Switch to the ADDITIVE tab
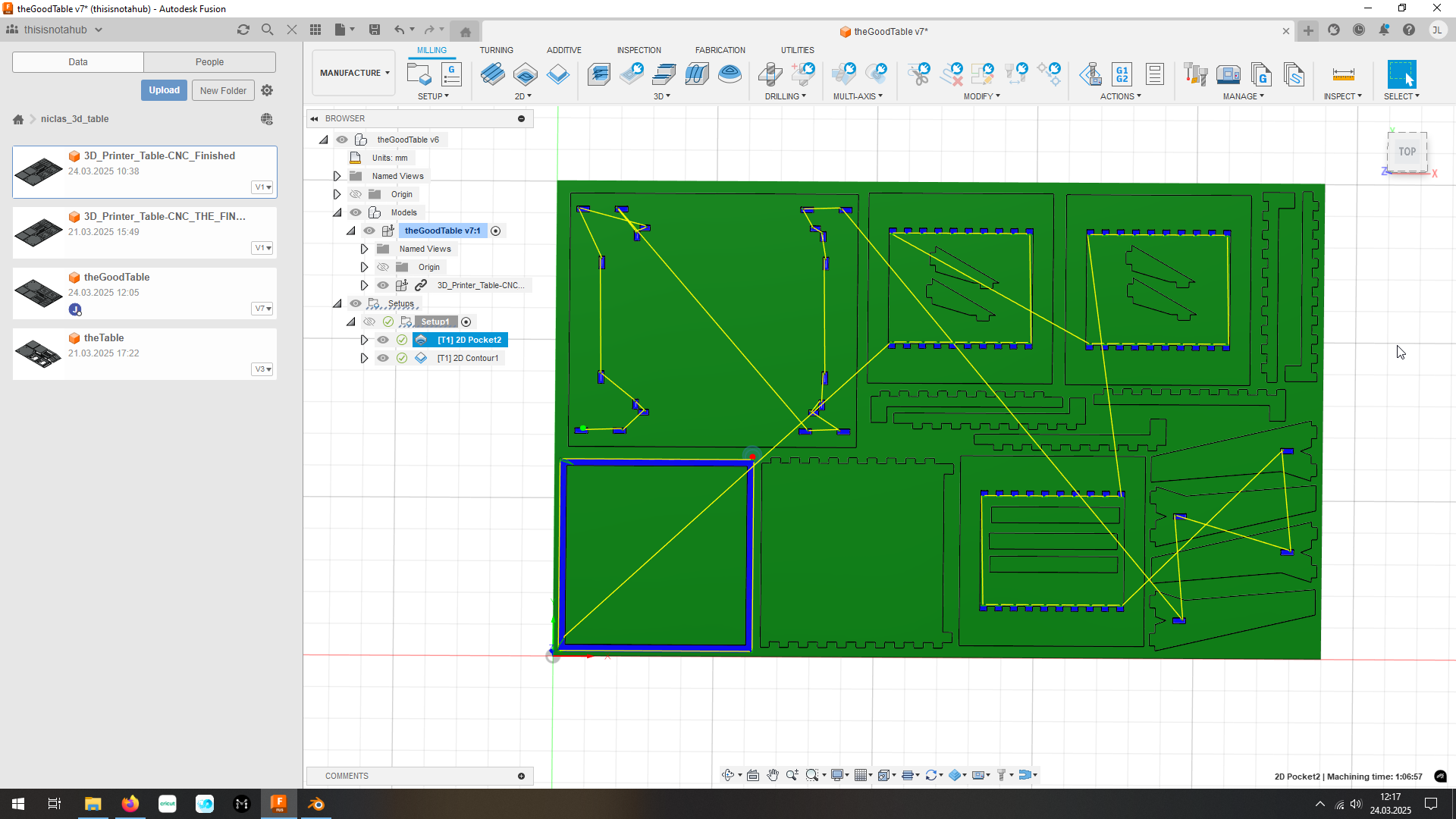Screen dimensions: 1456x819 [x=564, y=50]
